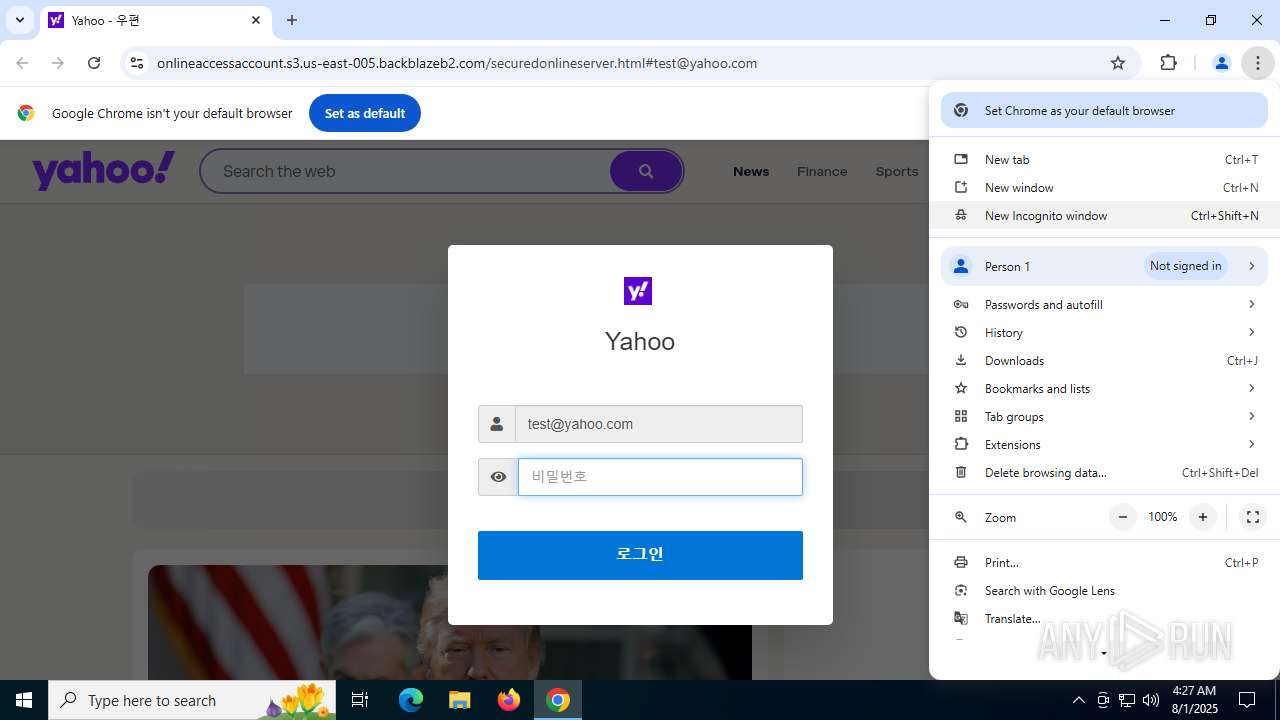Image resolution: width=1280 pixels, height=720 pixels.
Task: Open network icon in system tray
Action: point(1127,700)
